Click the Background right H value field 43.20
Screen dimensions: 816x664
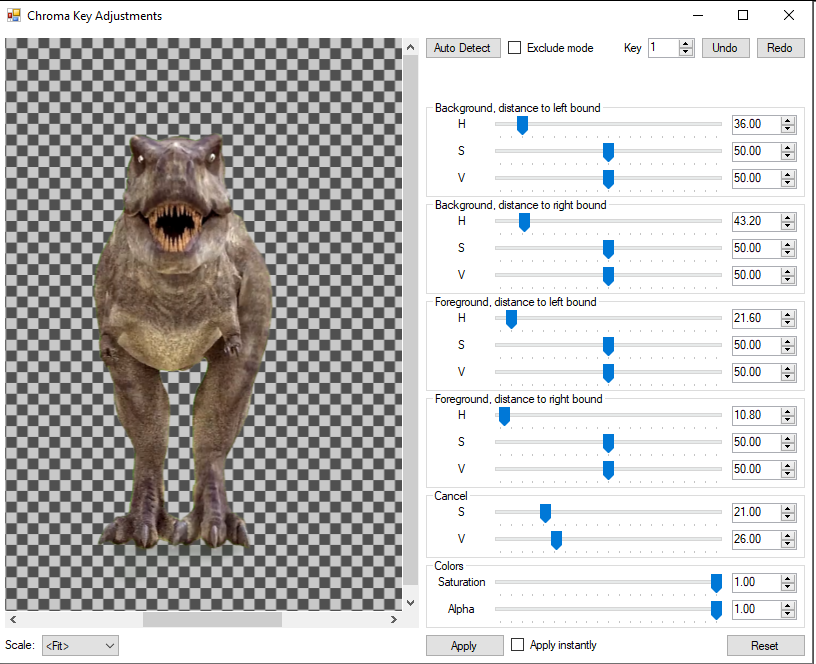point(756,221)
